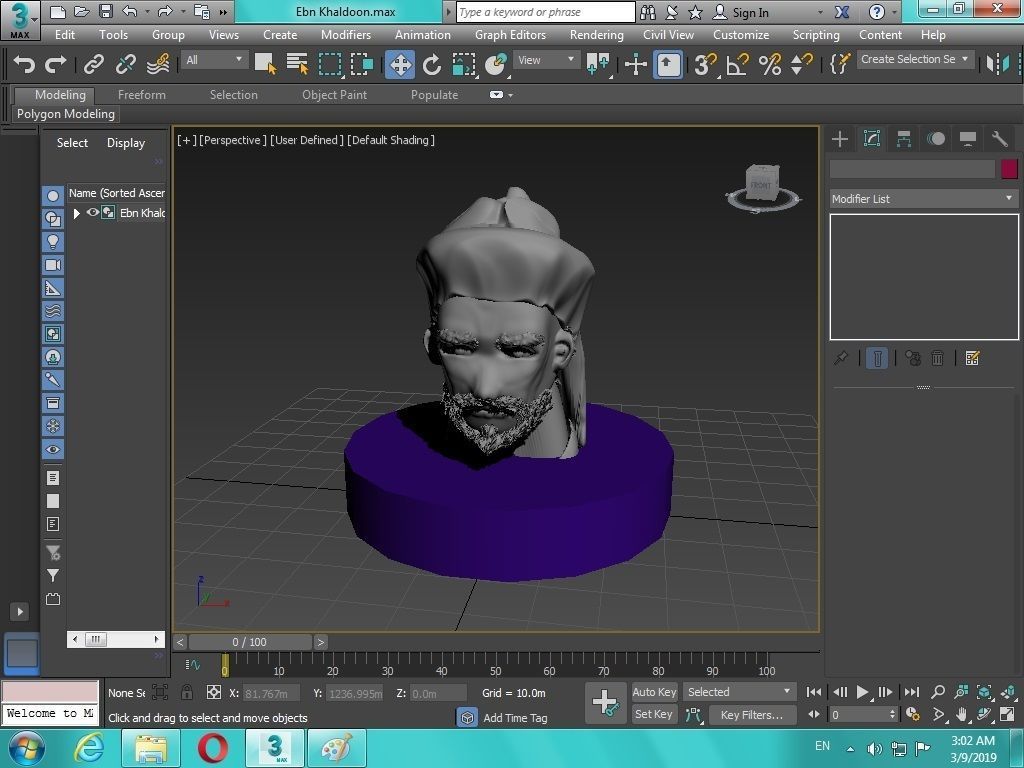This screenshot has width=1024, height=768.
Task: Open Selected key filter dropdown
Action: (739, 692)
